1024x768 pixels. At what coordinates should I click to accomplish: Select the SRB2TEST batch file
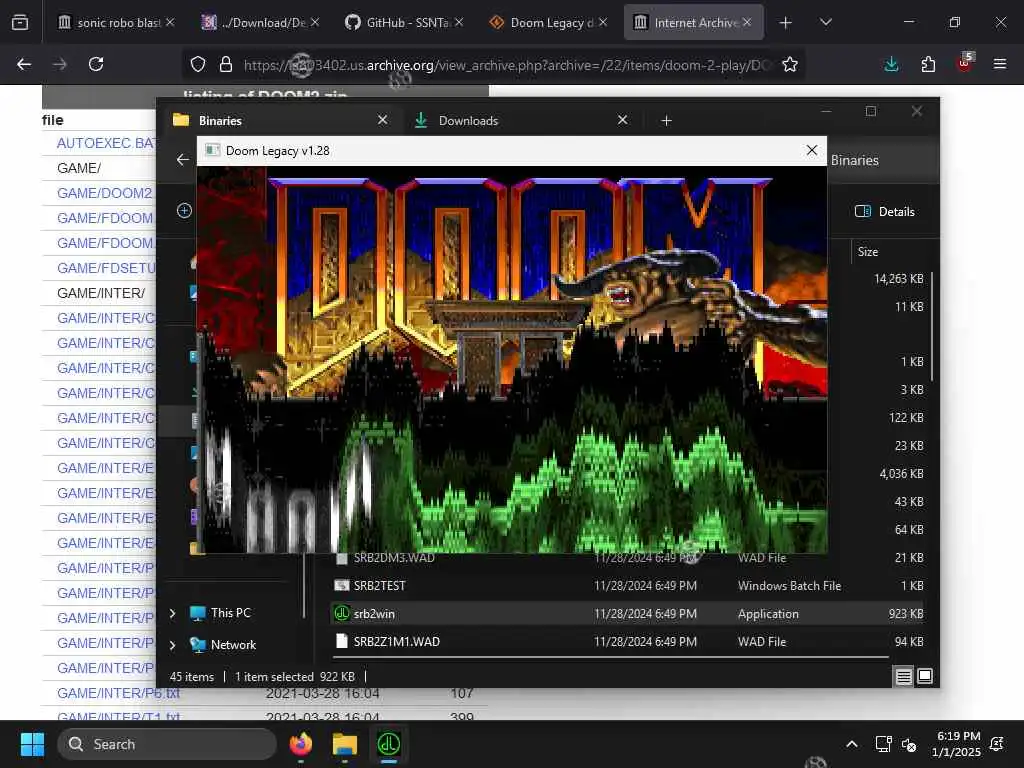coord(627,586)
